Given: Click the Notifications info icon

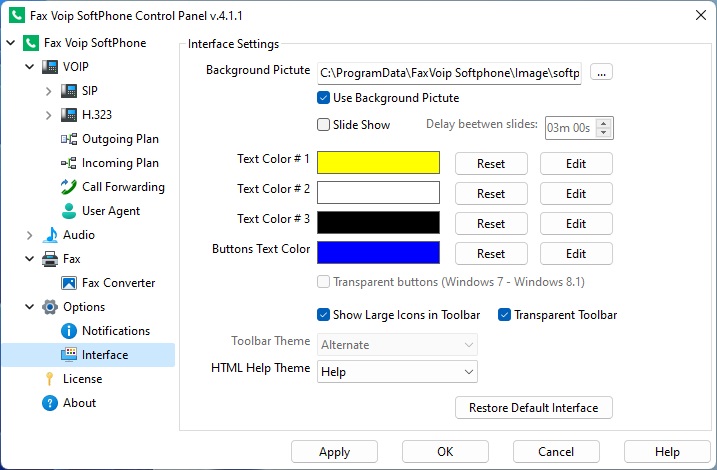Looking at the screenshot, I should click(69, 331).
